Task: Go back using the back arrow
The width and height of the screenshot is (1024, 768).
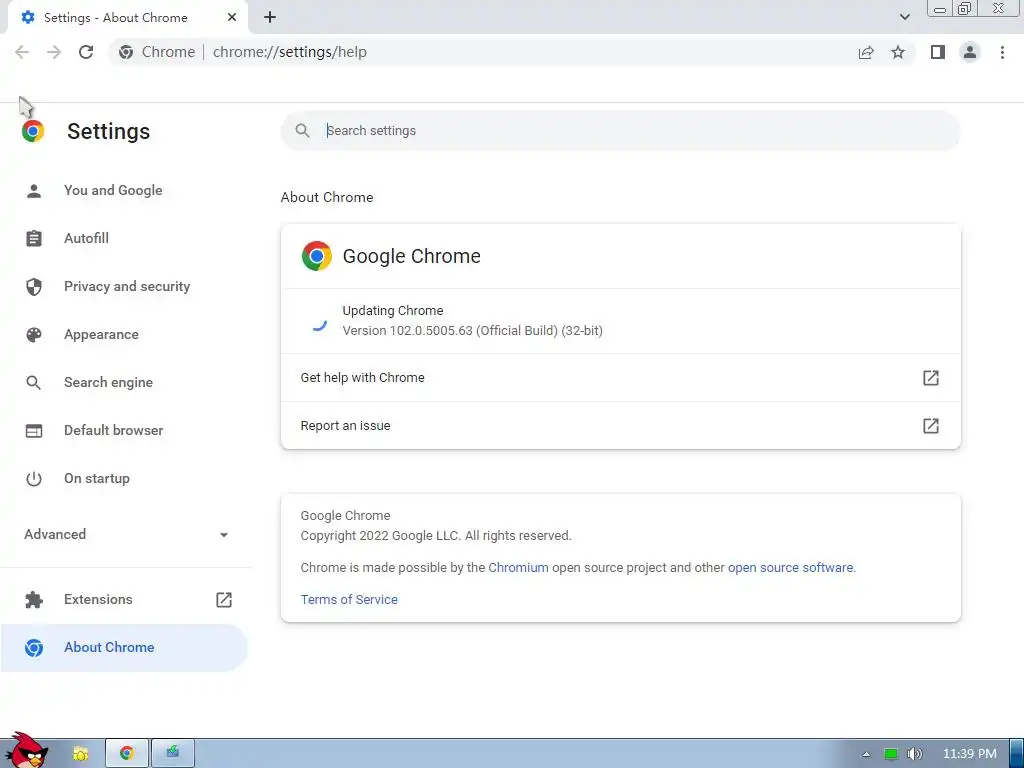Action: coord(22,52)
